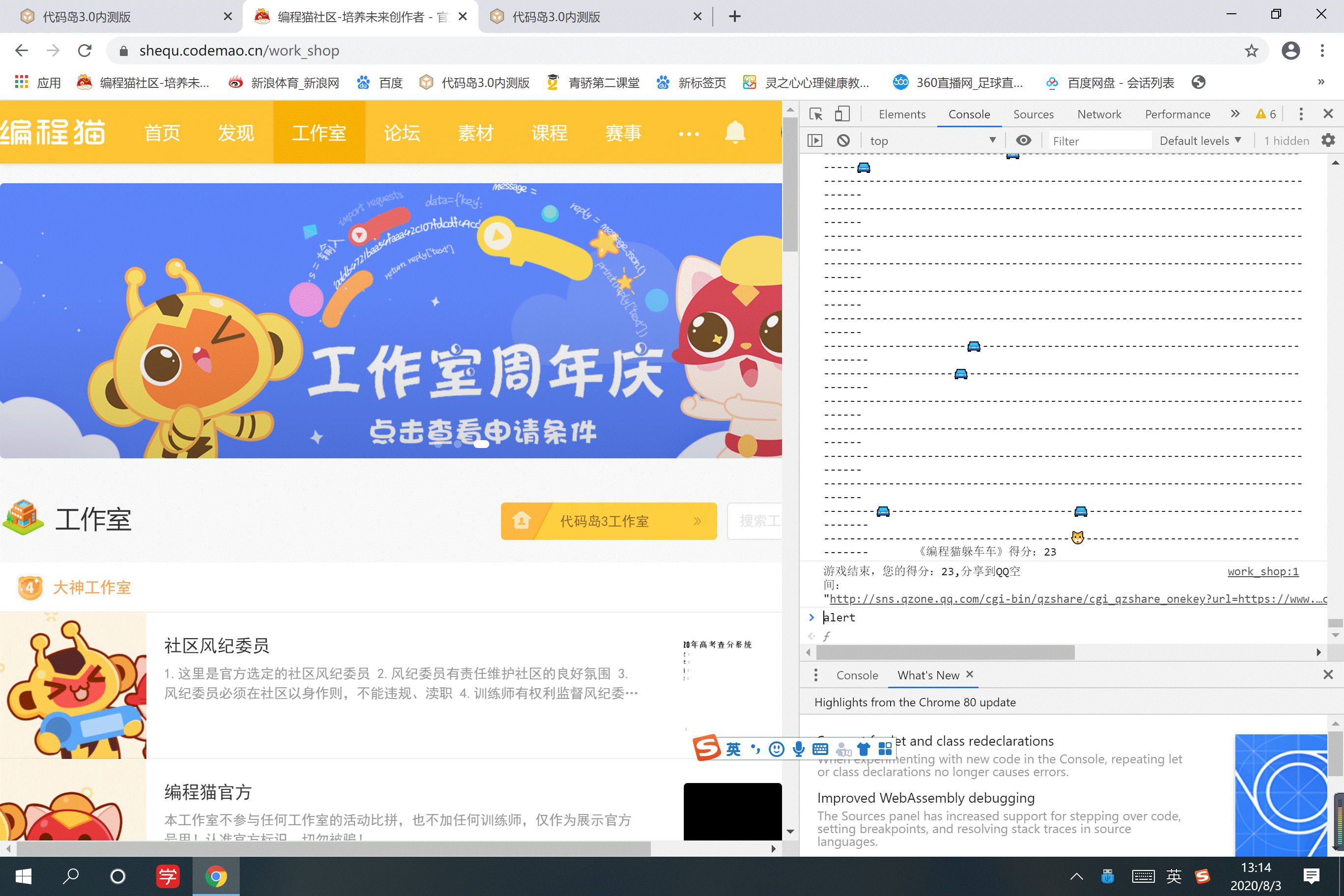Toggle the device toolbar icon
Viewport: 1344px width, 896px height.
(842, 114)
